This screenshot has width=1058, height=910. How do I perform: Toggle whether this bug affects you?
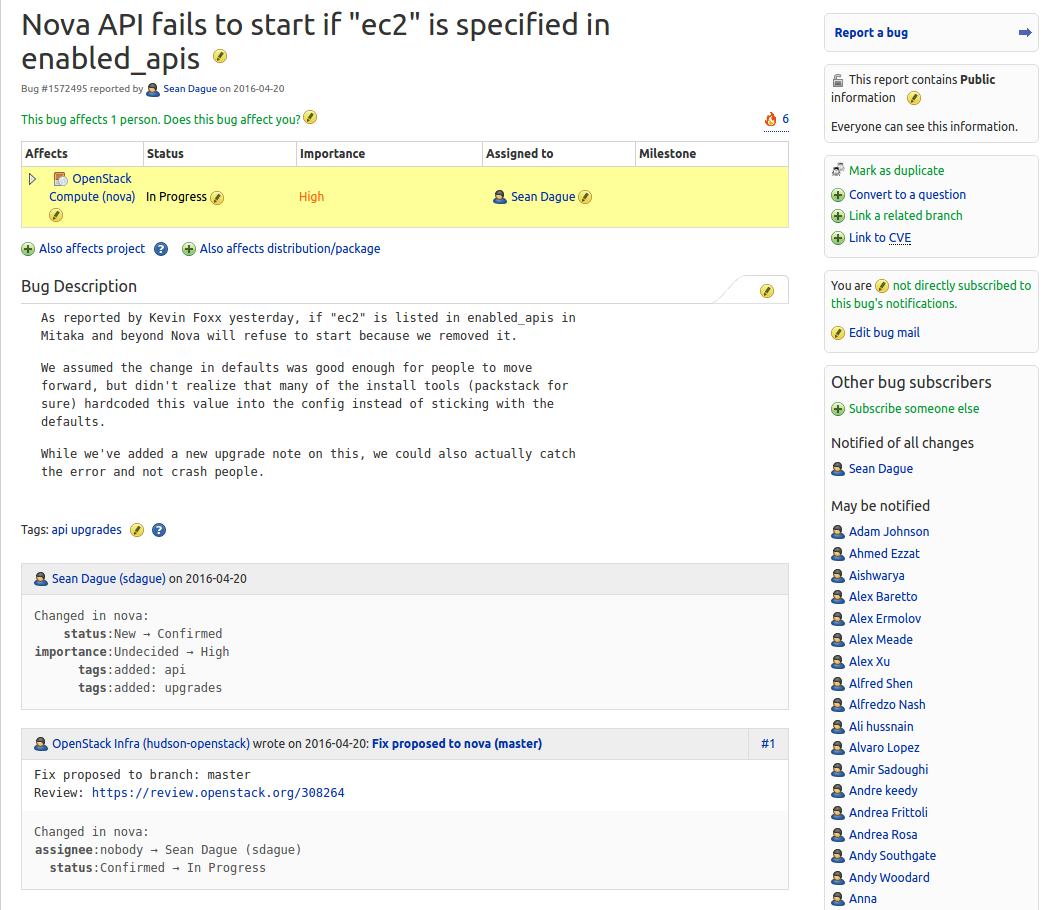tap(310, 118)
